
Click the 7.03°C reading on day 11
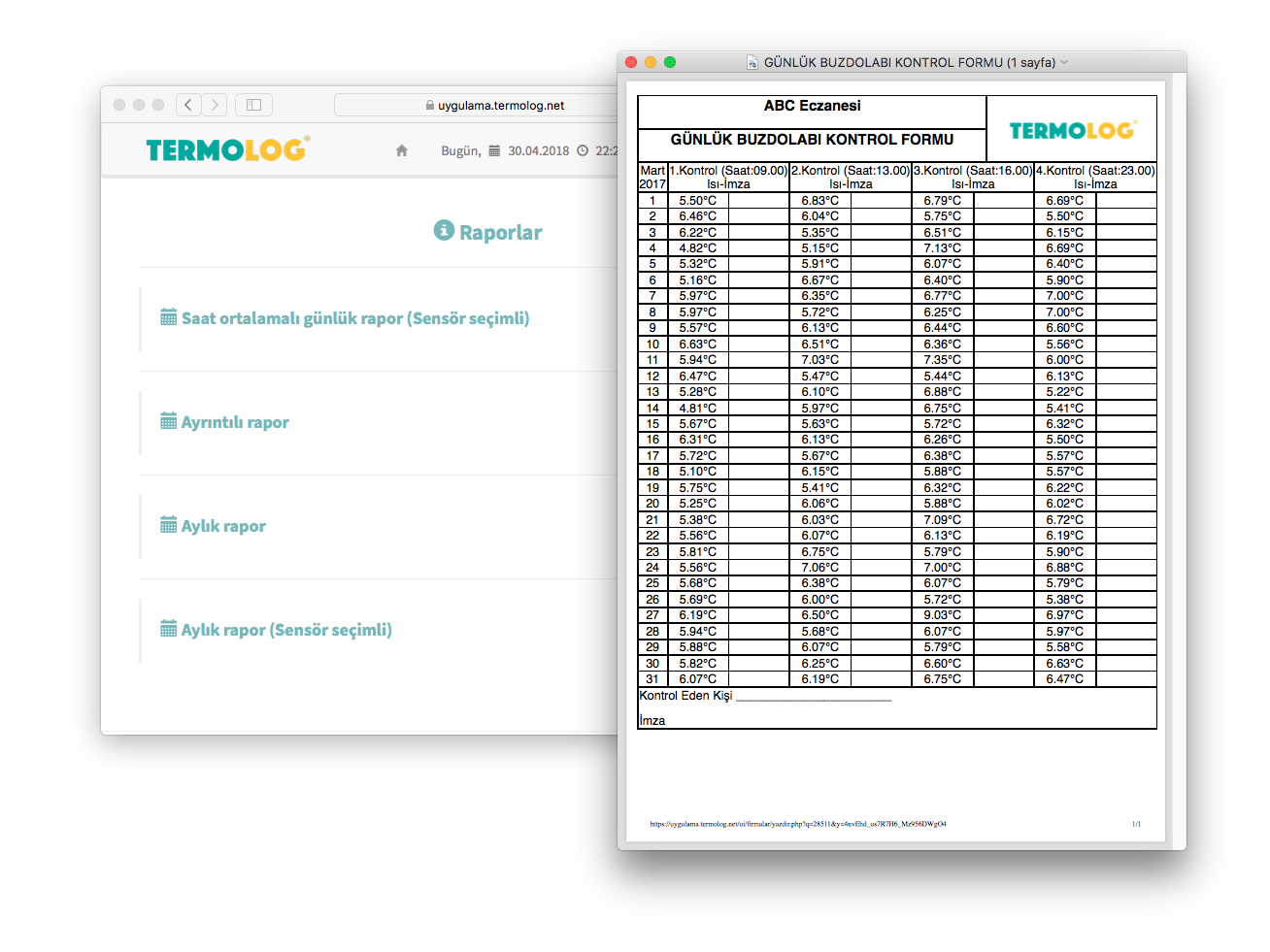[820, 360]
